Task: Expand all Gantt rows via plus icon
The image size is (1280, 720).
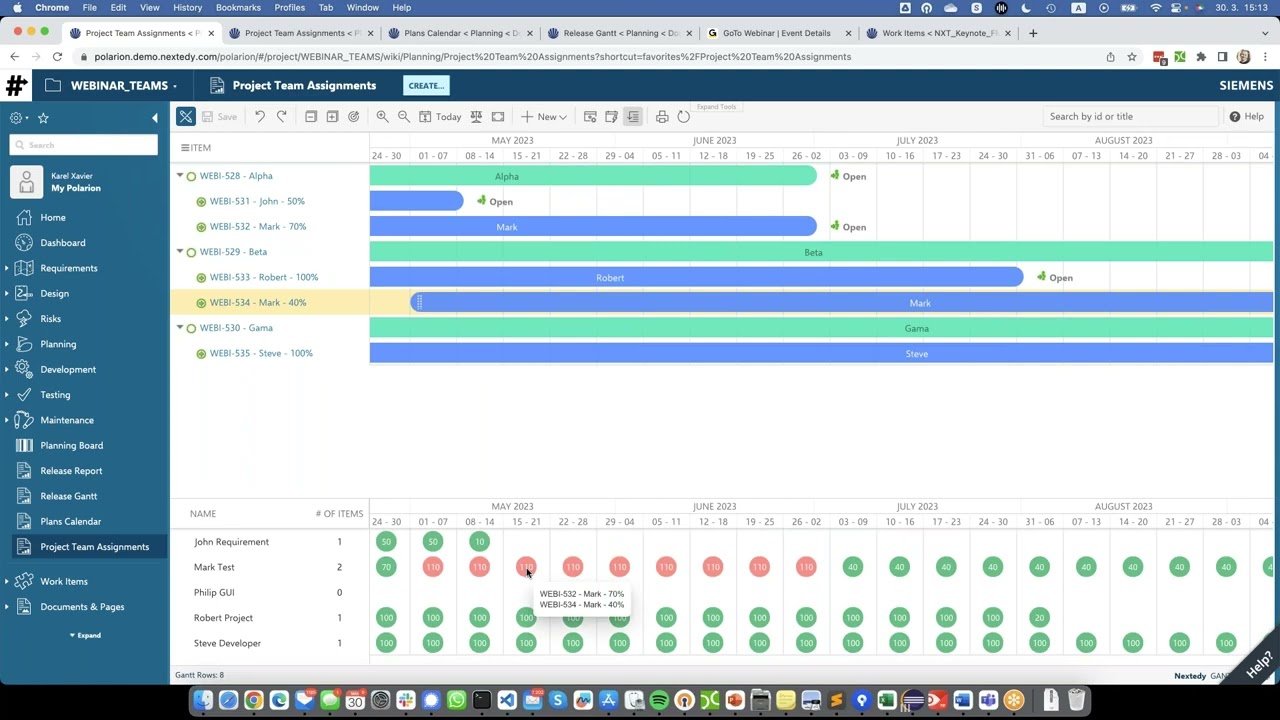Action: click(x=332, y=117)
